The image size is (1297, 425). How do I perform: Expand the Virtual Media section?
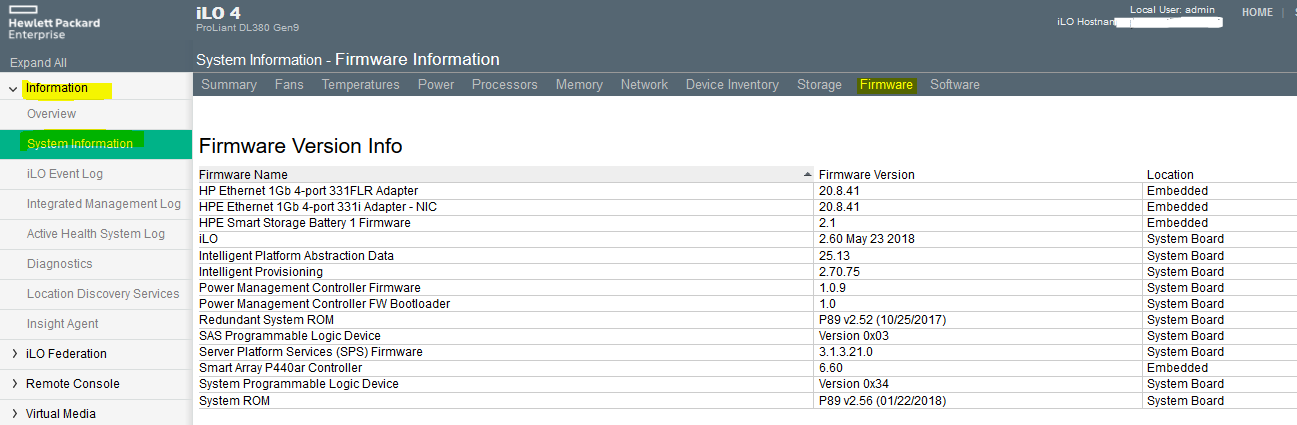(x=13, y=414)
